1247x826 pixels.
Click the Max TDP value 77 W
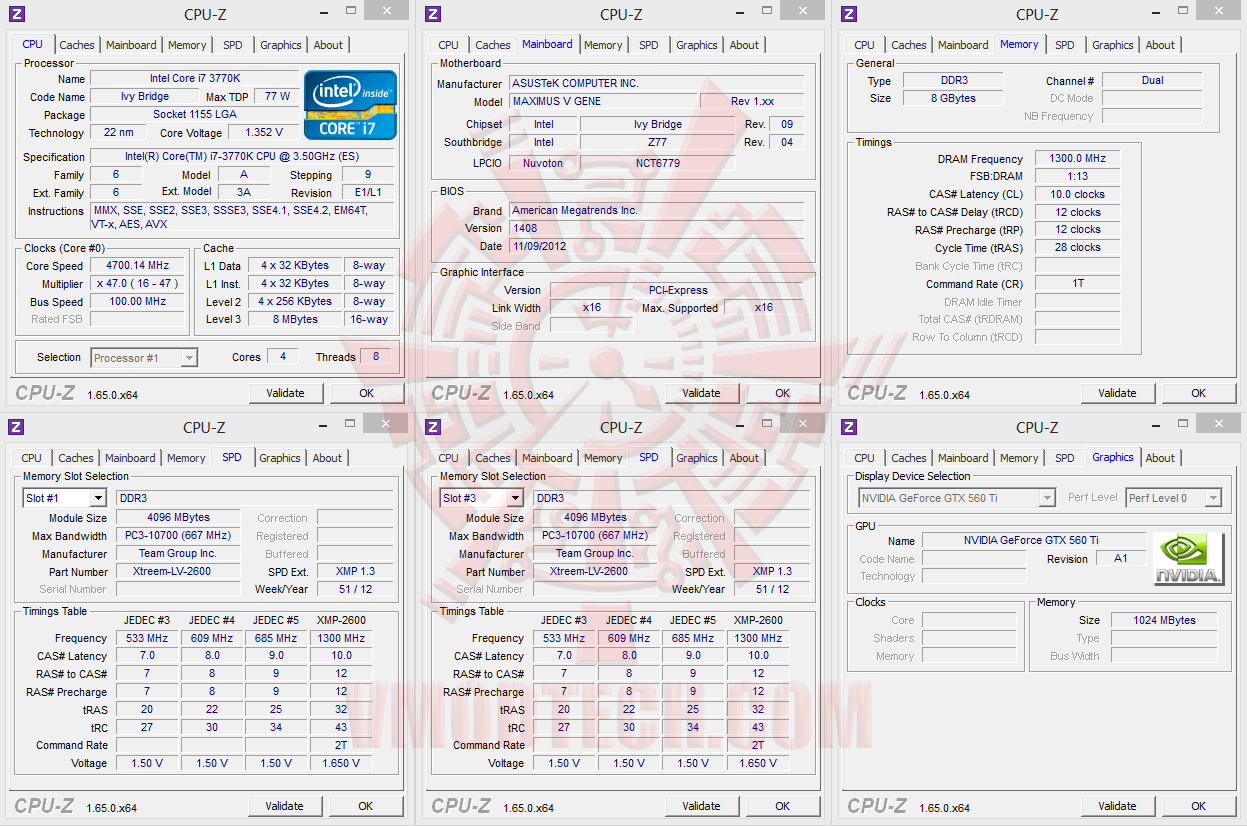tap(277, 96)
